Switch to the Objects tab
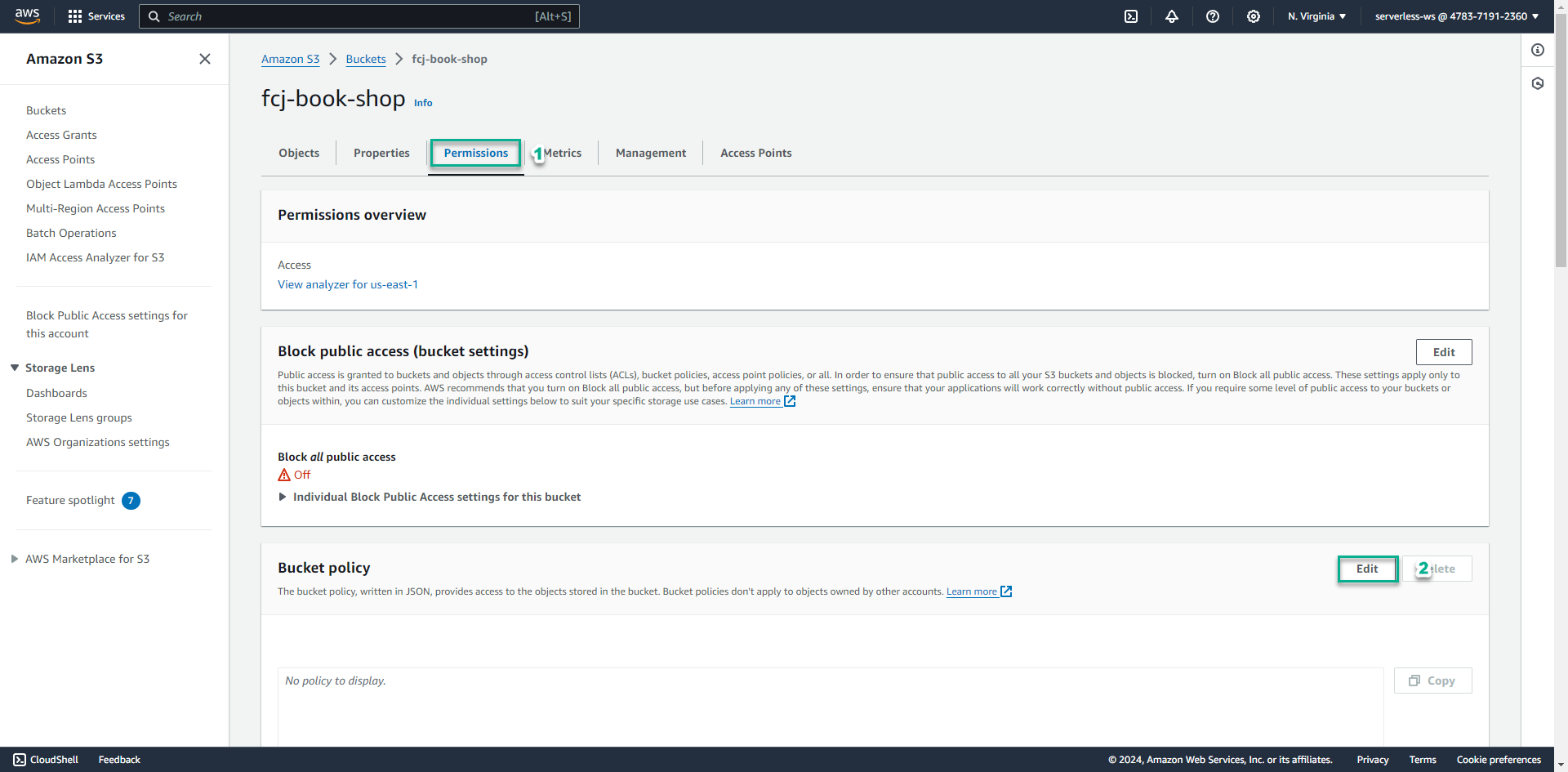1568x772 pixels. pos(299,153)
